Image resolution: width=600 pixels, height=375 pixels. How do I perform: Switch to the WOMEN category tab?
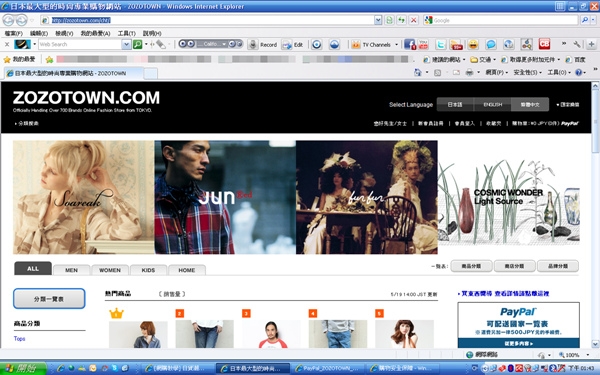click(x=110, y=270)
